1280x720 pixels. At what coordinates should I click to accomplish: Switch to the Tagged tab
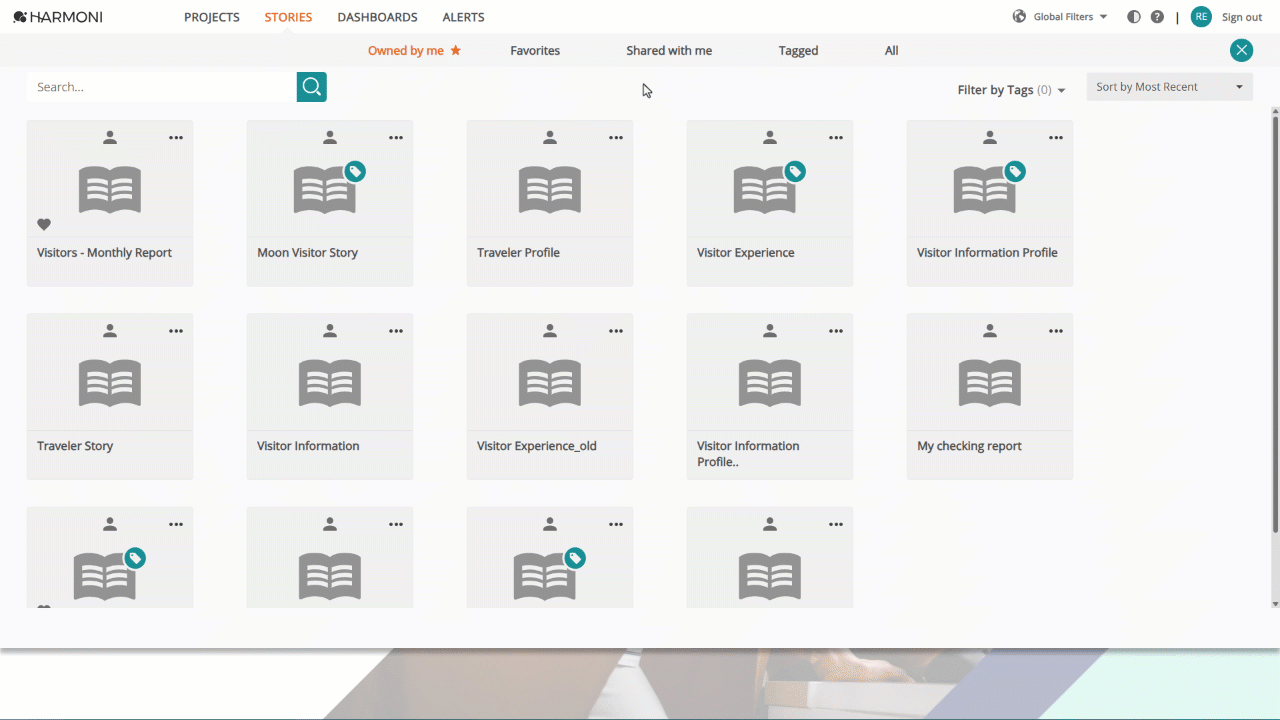[x=798, y=50]
